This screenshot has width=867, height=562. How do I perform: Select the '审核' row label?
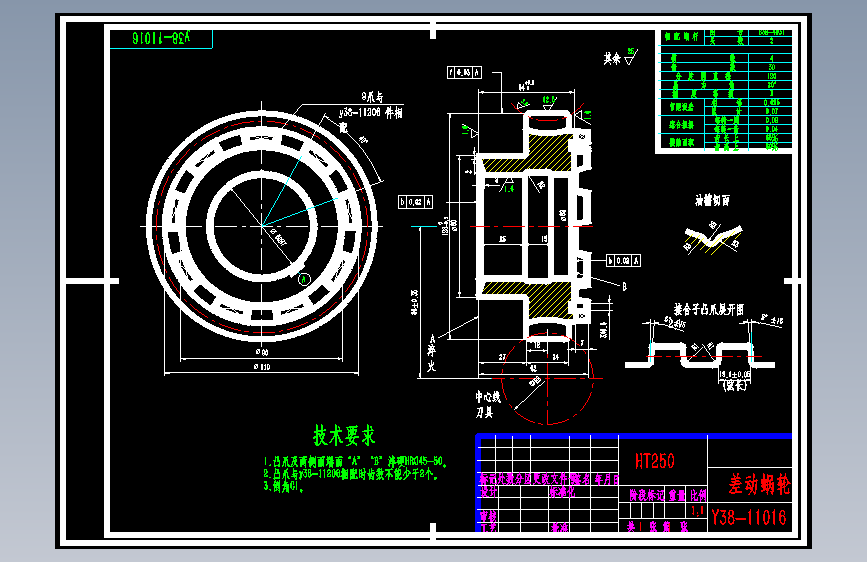(488, 515)
